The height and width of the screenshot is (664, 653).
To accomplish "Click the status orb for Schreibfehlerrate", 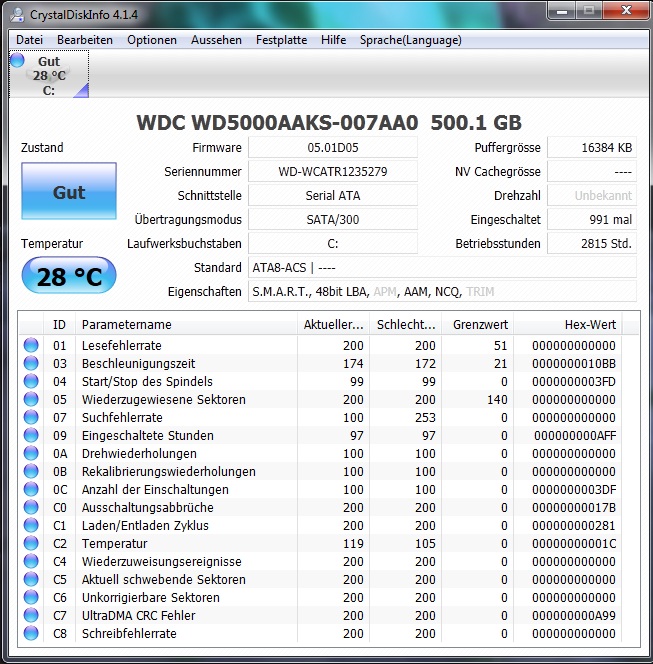I will pos(31,633).
